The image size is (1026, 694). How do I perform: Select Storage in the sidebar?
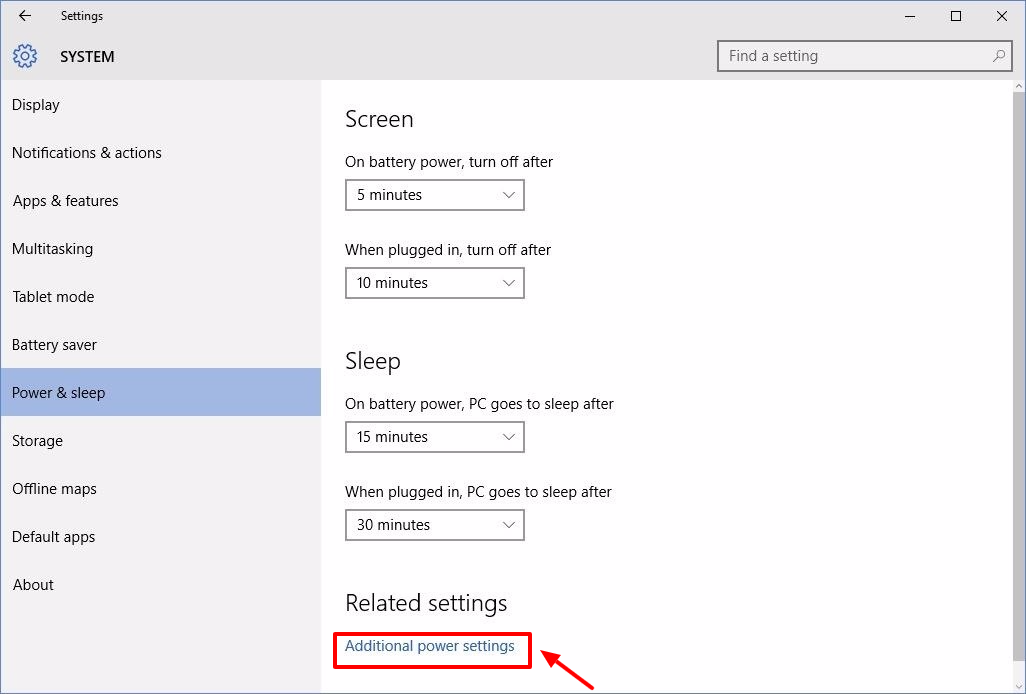(x=37, y=441)
